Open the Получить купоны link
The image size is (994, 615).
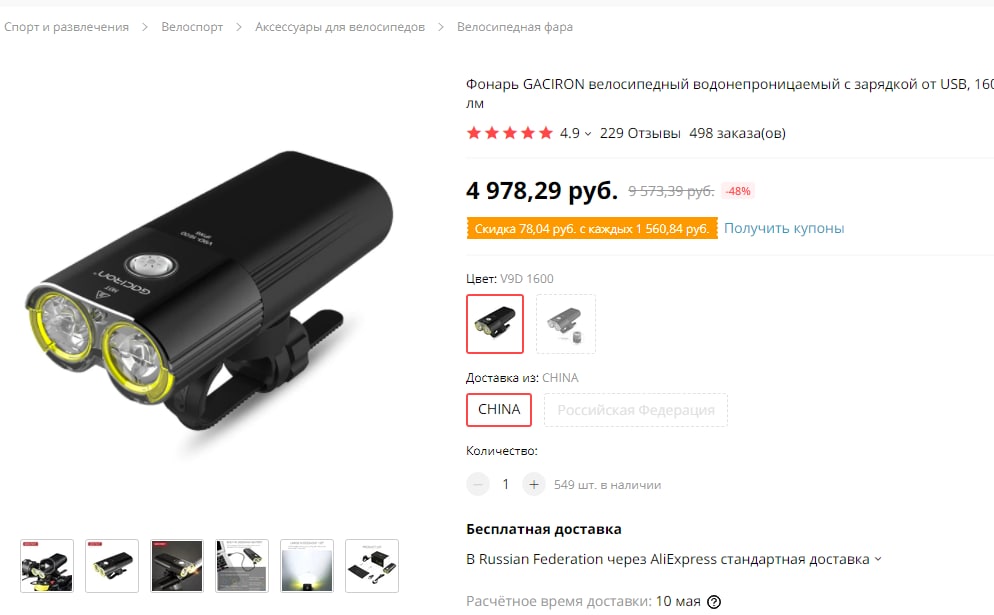pos(784,228)
